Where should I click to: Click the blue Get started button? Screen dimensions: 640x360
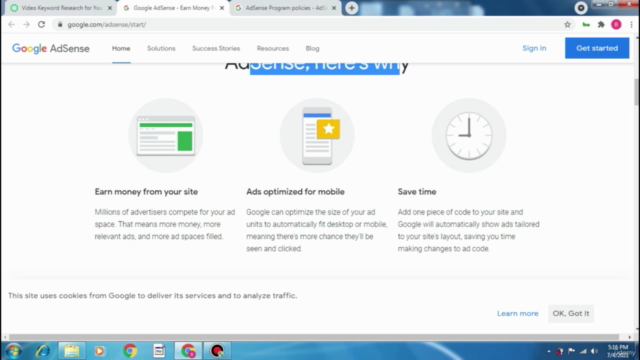[597, 48]
